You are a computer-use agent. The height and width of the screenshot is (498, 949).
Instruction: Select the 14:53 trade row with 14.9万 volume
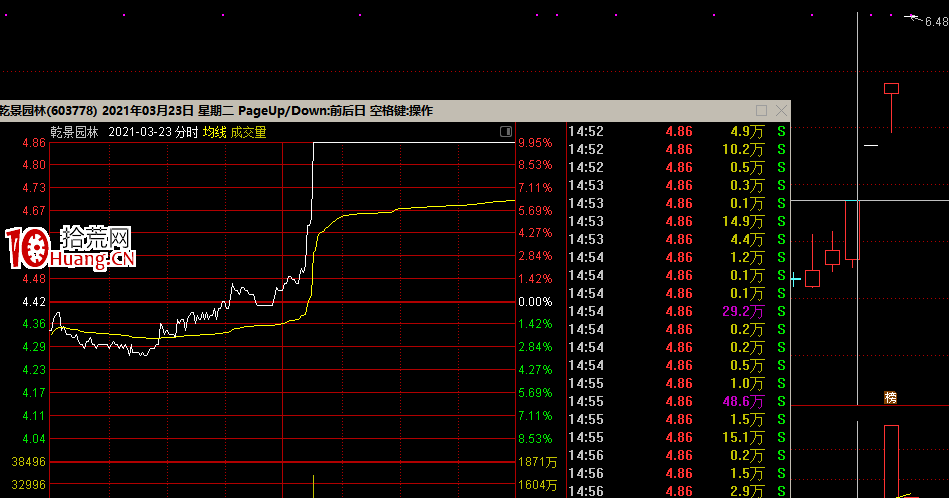[677, 221]
